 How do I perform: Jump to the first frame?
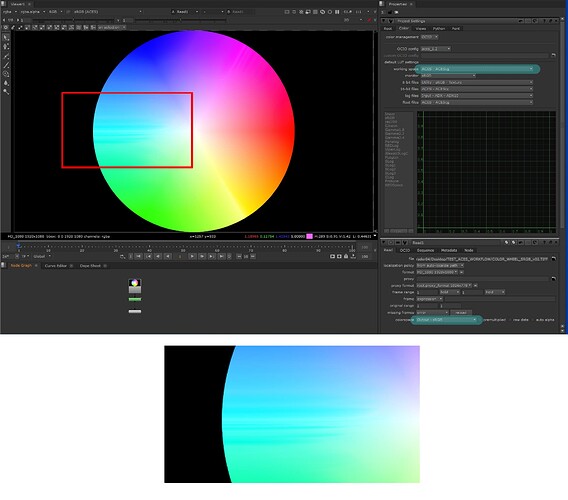coord(138,257)
